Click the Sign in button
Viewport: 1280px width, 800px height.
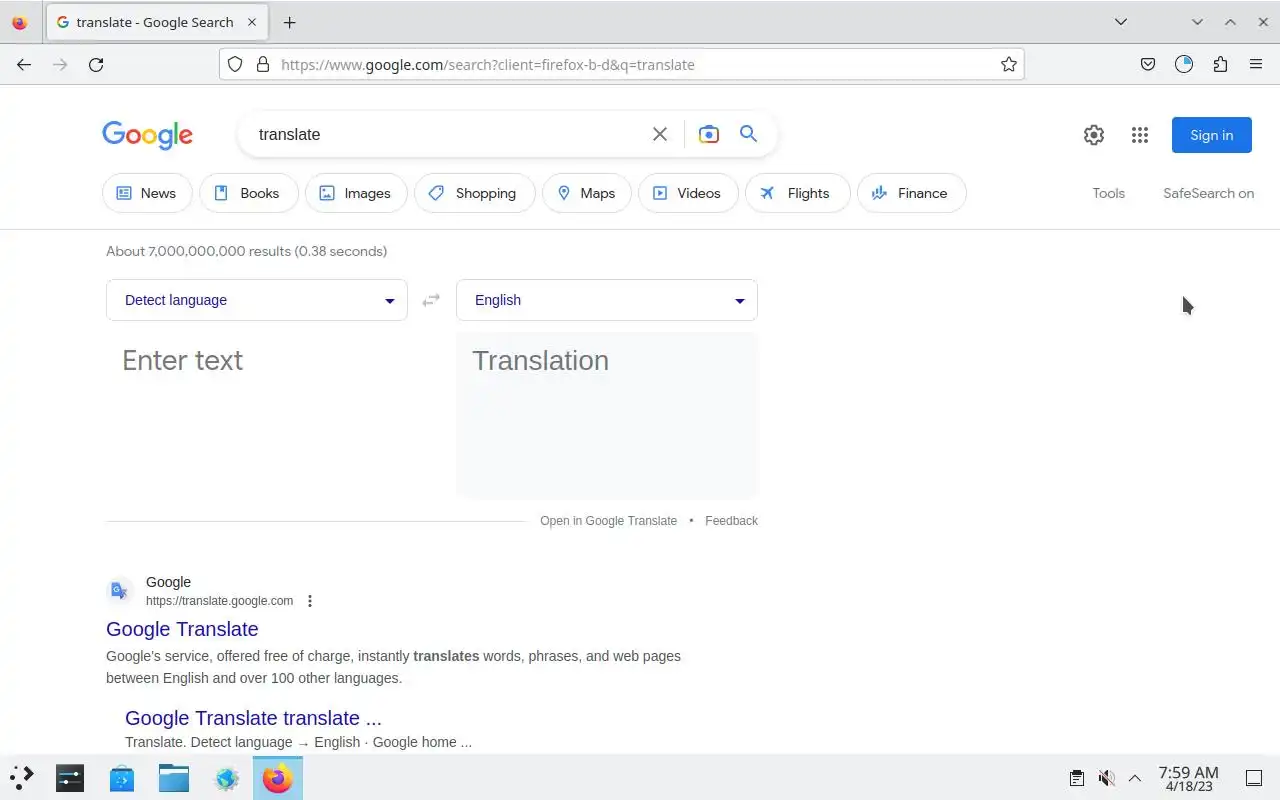pos(1212,135)
